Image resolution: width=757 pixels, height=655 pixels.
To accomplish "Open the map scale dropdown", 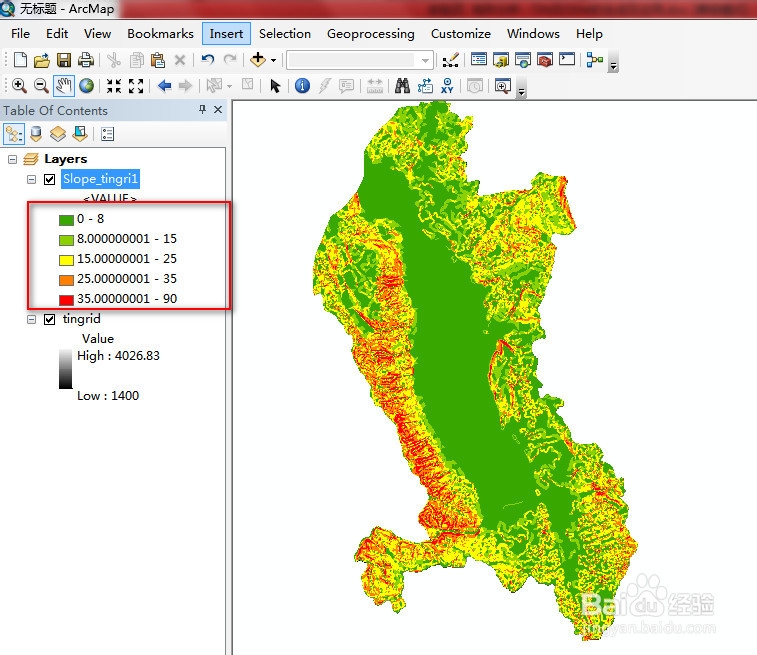I will click(x=425, y=61).
